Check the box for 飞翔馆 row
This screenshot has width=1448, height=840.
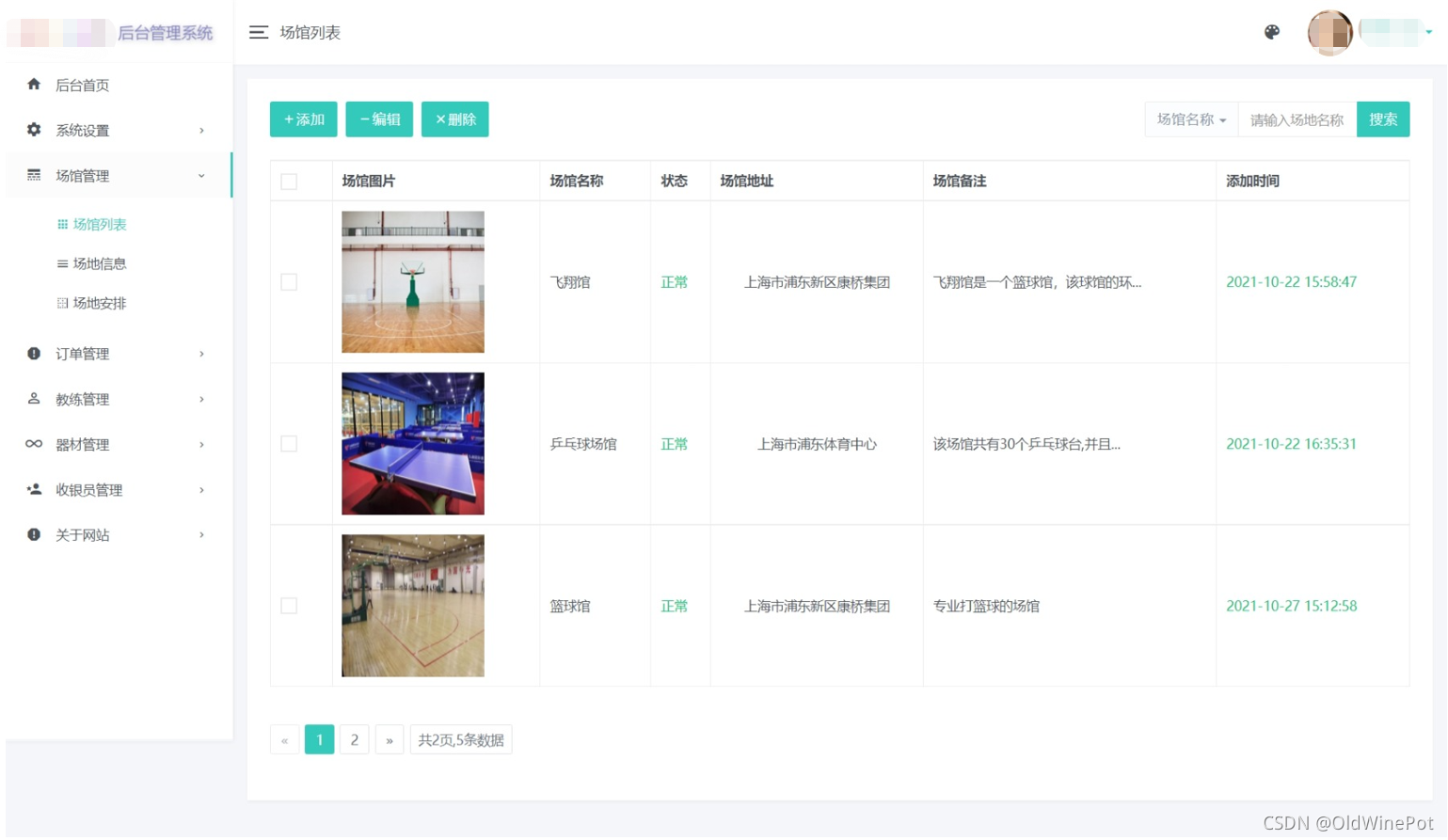click(289, 282)
